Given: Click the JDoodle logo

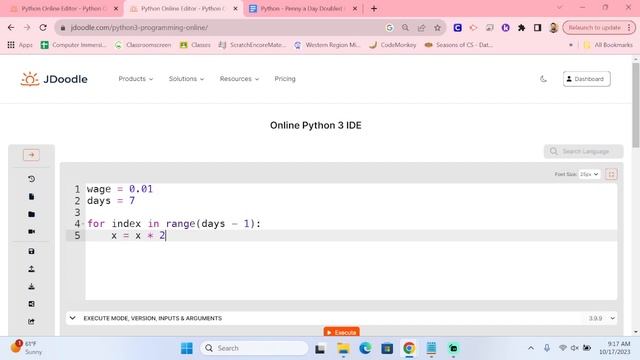Looking at the screenshot, I should click(x=54, y=79).
